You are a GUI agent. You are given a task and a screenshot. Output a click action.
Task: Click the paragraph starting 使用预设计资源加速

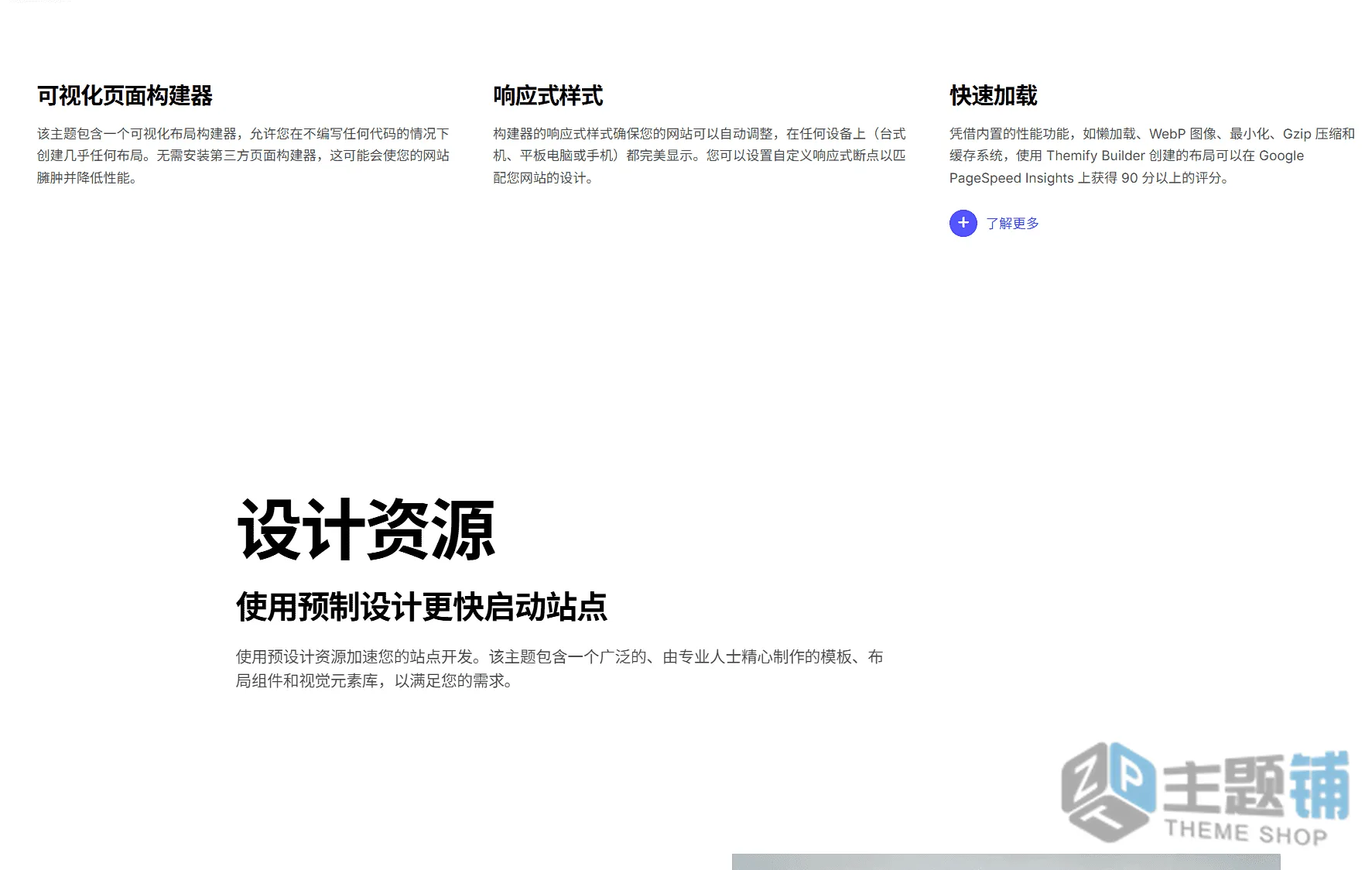[x=559, y=669]
